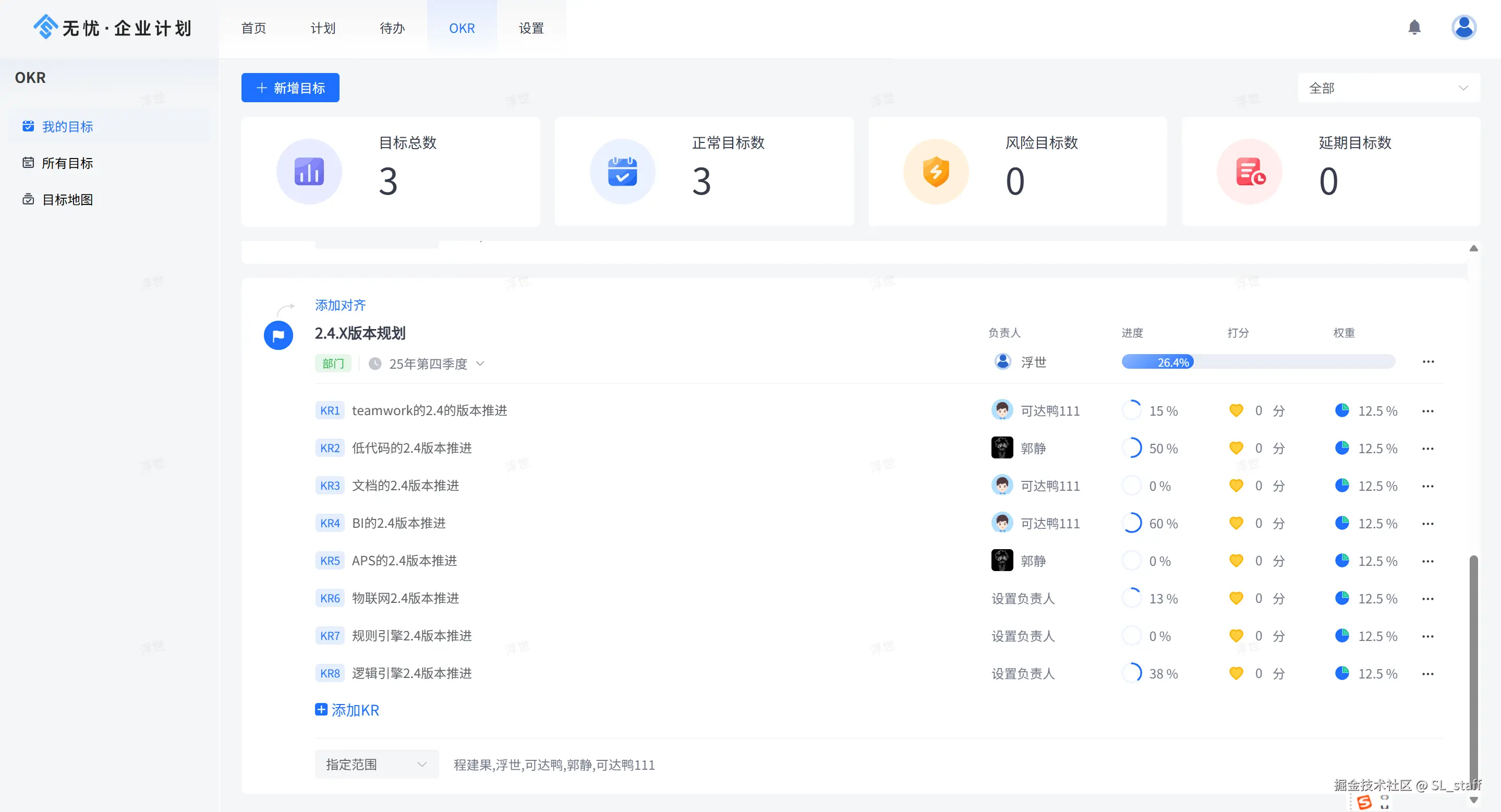Click the 新增目标 button

(290, 88)
